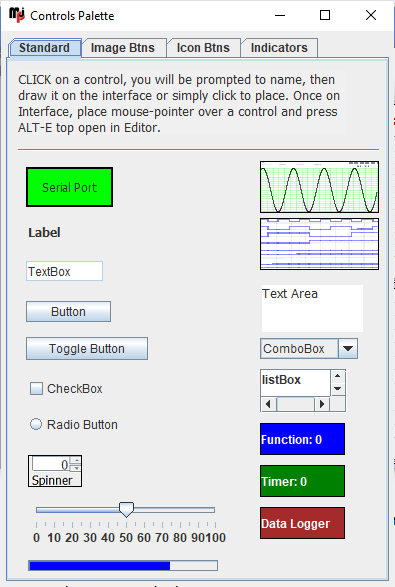The width and height of the screenshot is (395, 587).
Task: Tick the CheckBox control
Action: 36,389
